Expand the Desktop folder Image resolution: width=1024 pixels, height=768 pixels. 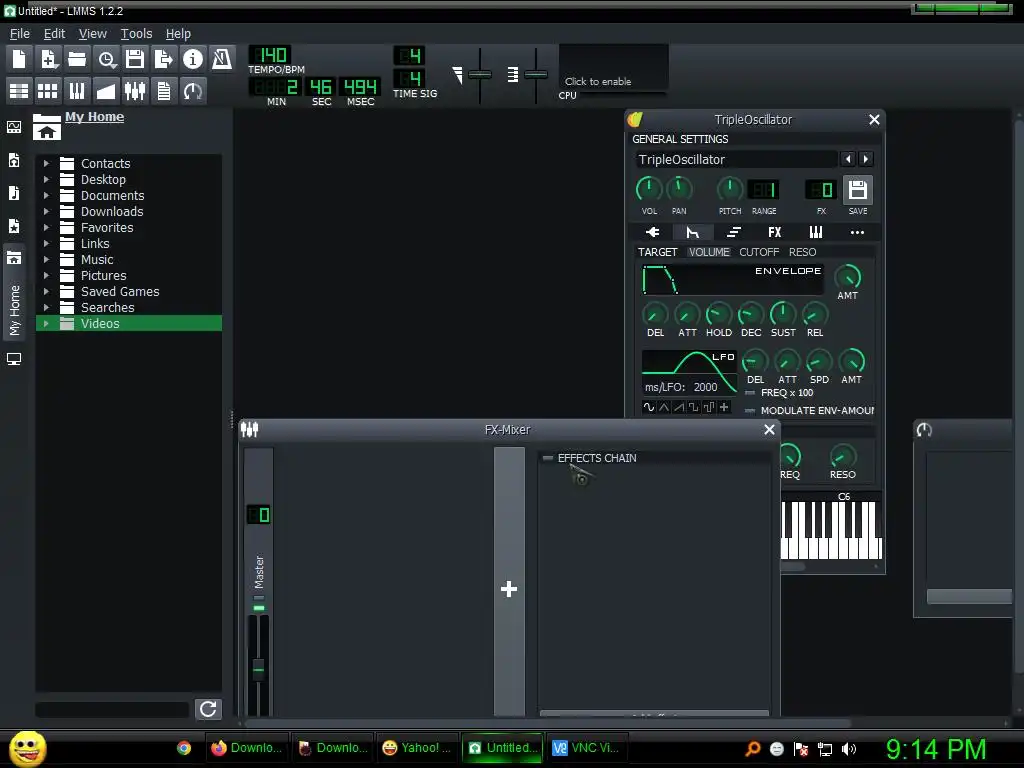pos(46,180)
